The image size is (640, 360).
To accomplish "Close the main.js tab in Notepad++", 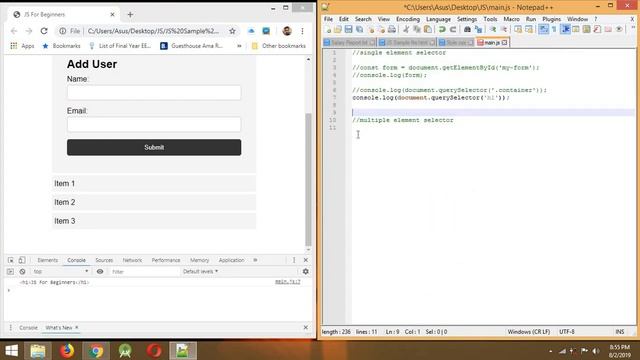I will coord(504,42).
